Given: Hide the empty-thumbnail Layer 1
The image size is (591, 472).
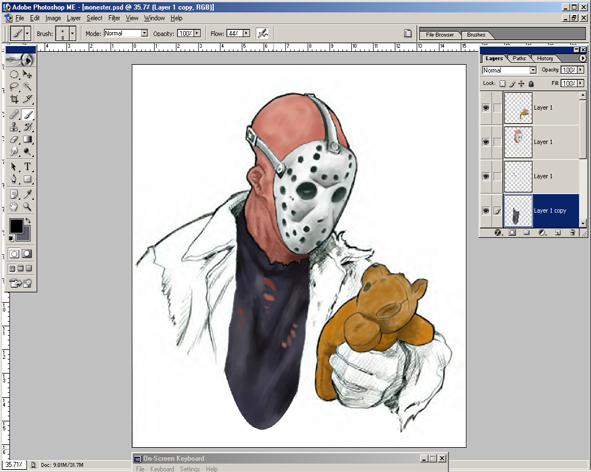Looking at the screenshot, I should tap(486, 176).
